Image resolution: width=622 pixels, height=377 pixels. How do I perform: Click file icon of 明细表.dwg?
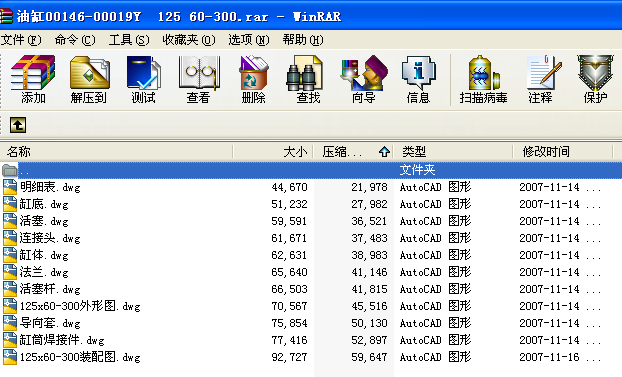(10, 187)
